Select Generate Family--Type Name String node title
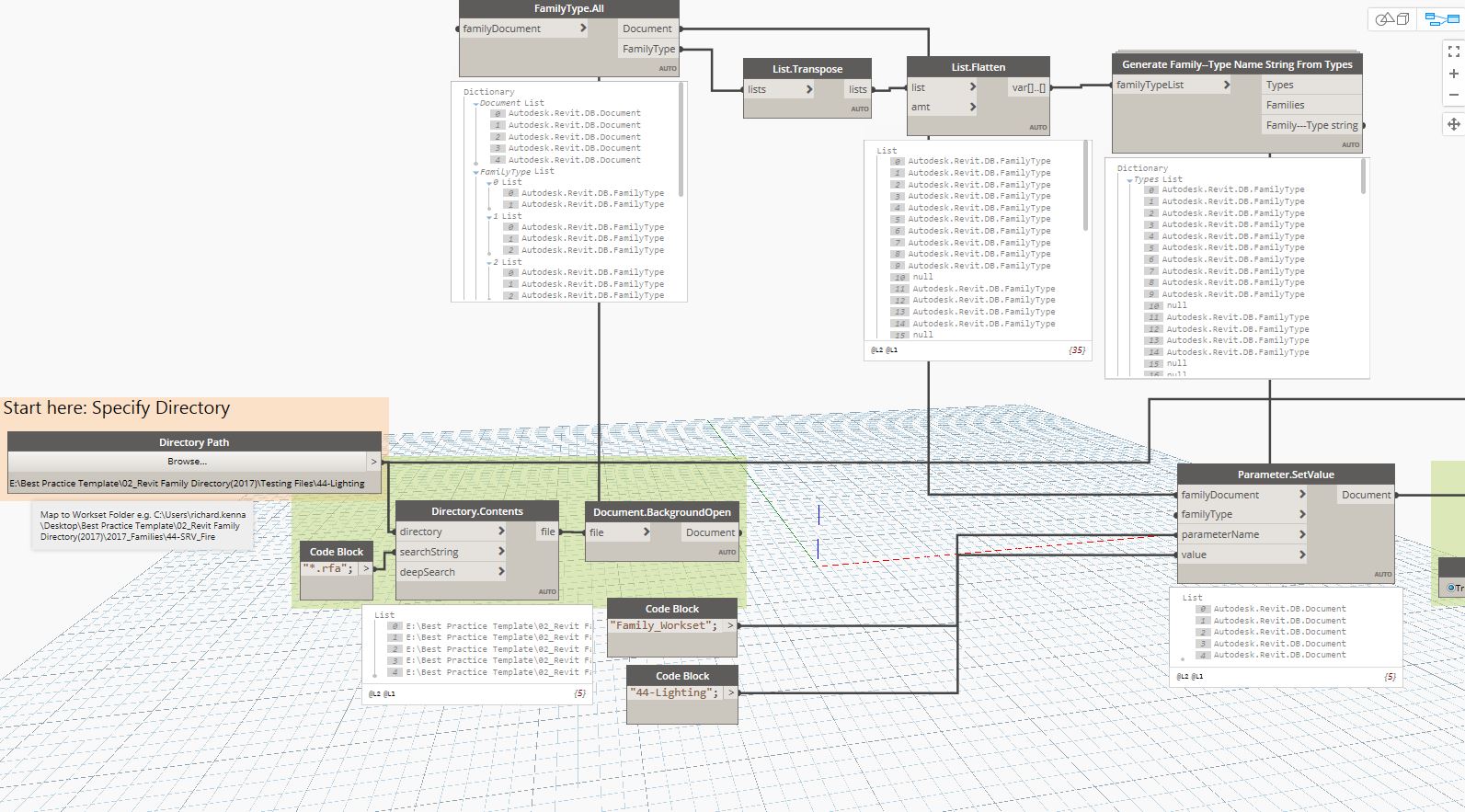Viewport: 1465px width, 812px height. [x=1237, y=64]
